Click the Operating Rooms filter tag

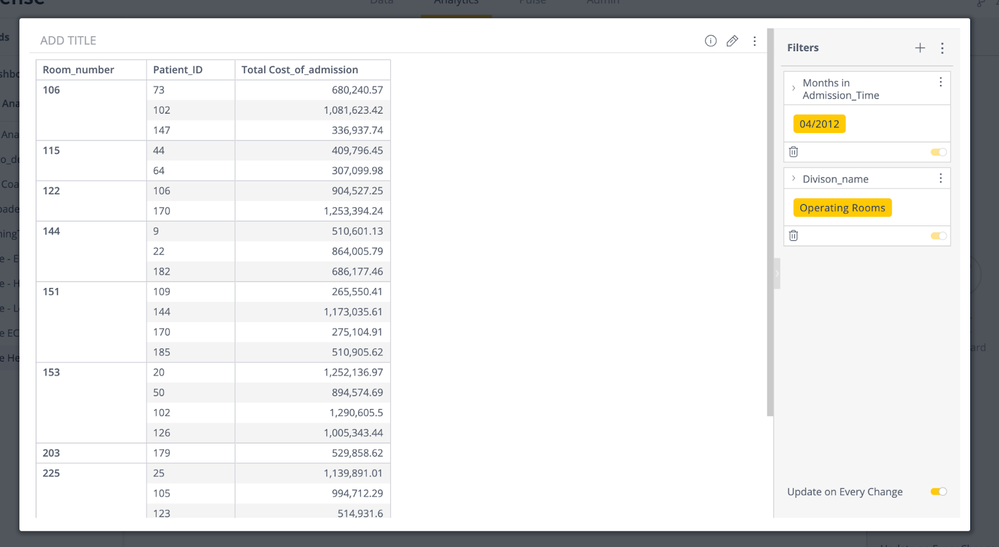click(x=842, y=208)
